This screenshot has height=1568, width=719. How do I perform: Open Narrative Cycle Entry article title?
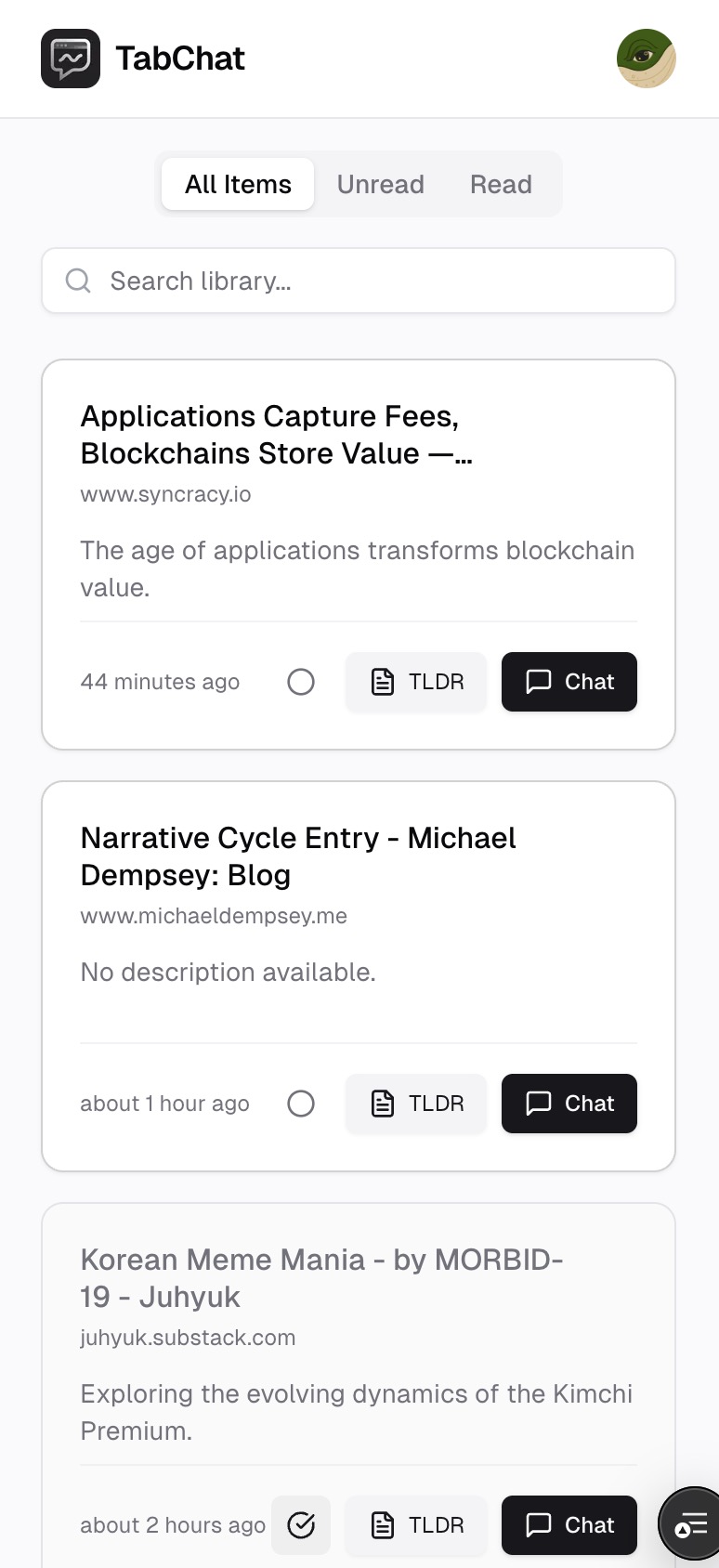pyautogui.click(x=297, y=856)
